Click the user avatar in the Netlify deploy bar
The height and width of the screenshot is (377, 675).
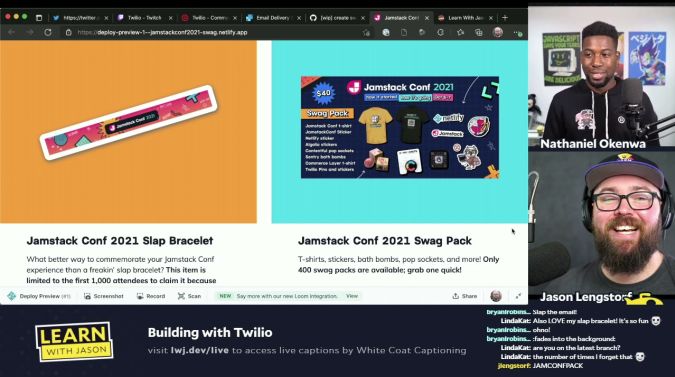click(496, 296)
